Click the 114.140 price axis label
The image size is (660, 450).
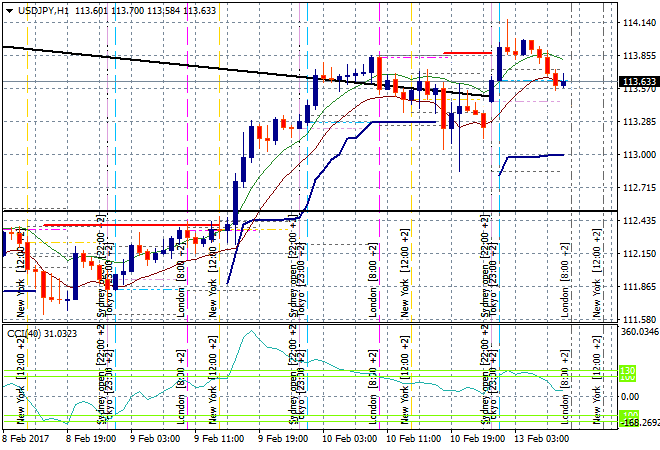637,22
